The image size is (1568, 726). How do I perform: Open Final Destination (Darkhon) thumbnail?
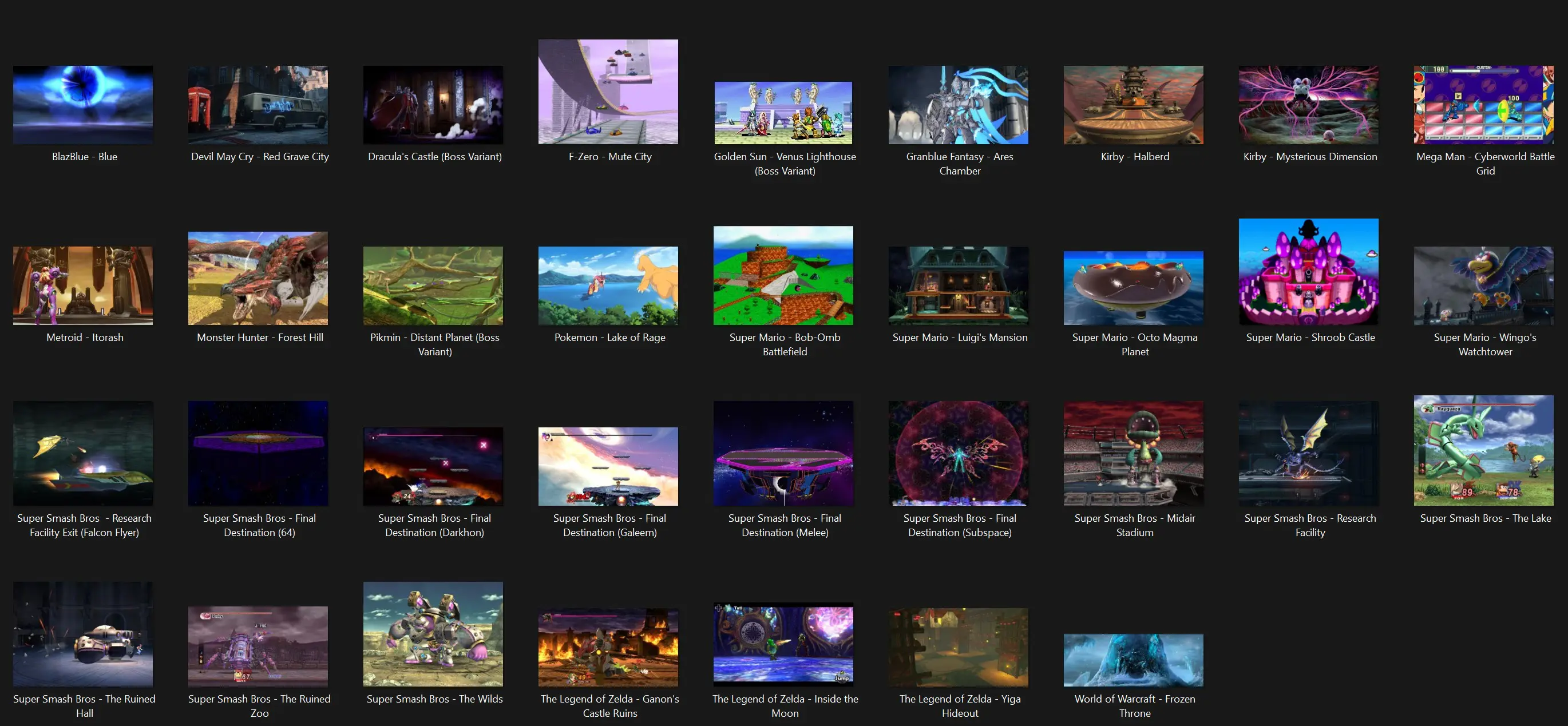433,466
